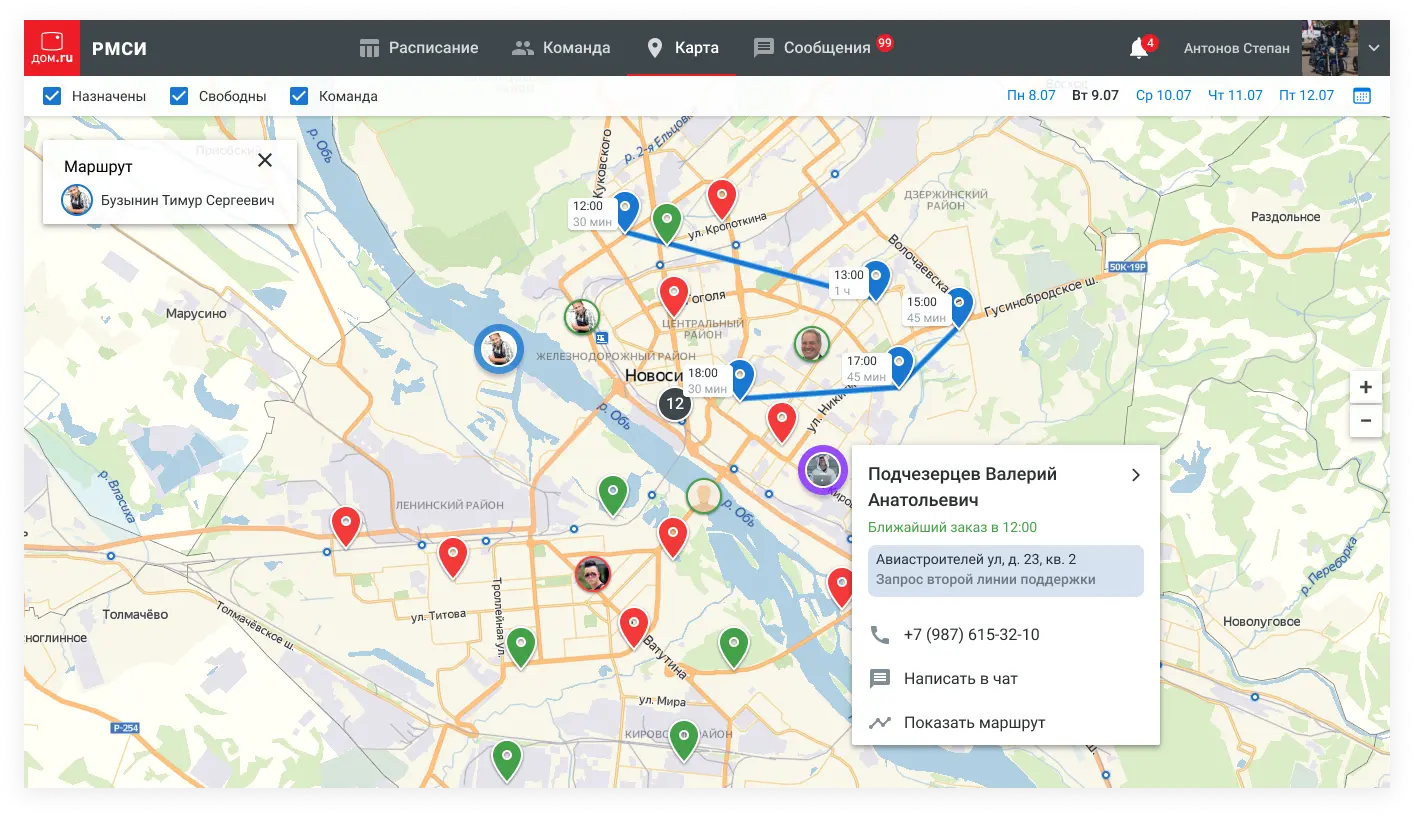Screen dimensions: 1414x816
Task: Click the 18:00 blue route pin
Action: [x=740, y=379]
